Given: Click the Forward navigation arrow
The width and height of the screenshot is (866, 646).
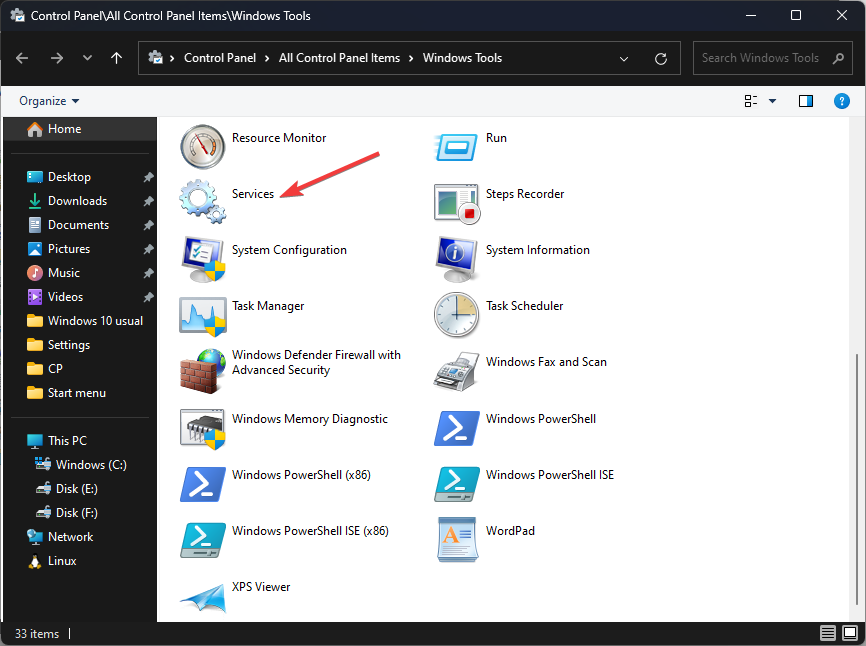Looking at the screenshot, I should [56, 58].
